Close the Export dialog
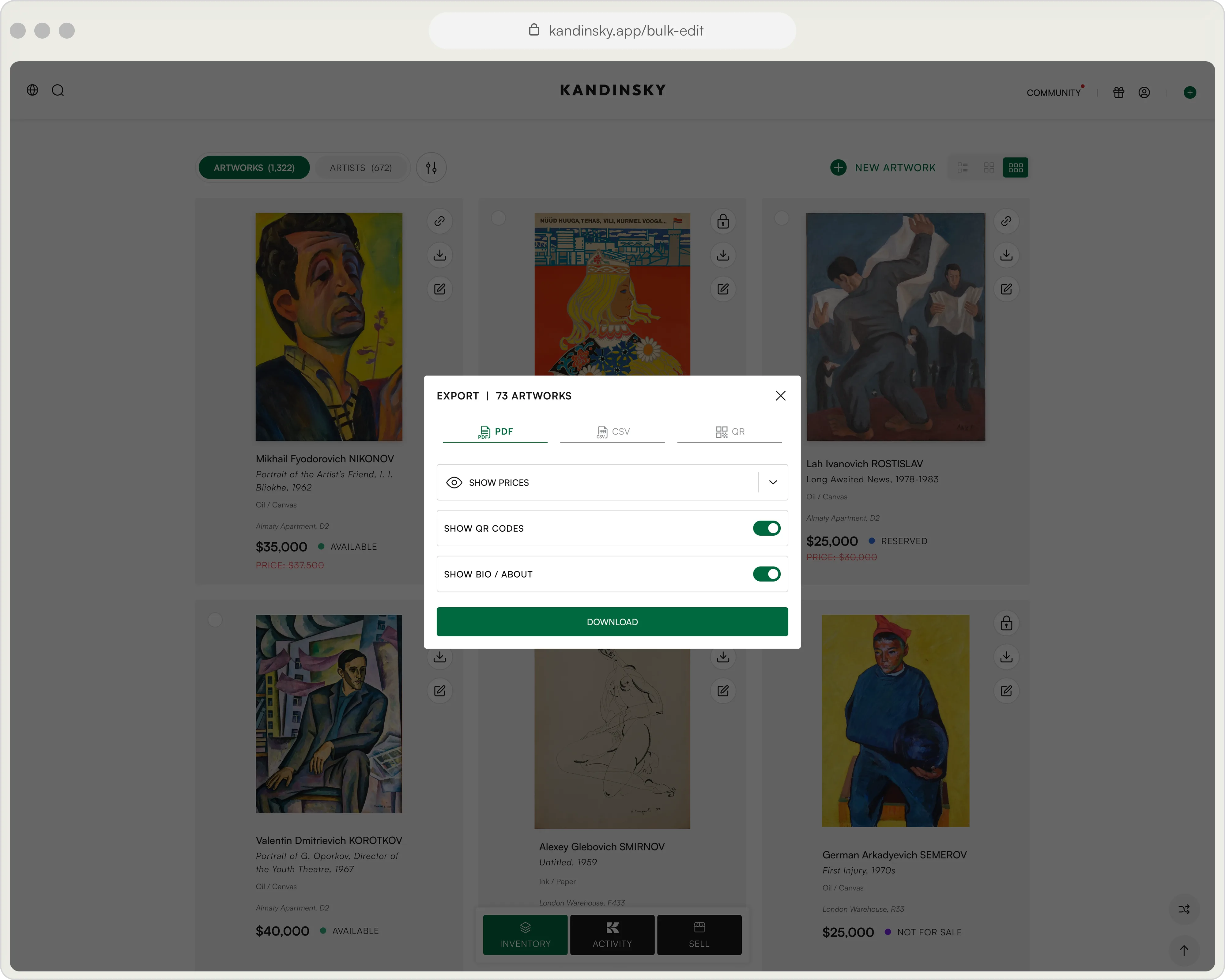Viewport: 1225px width, 980px height. pos(781,395)
